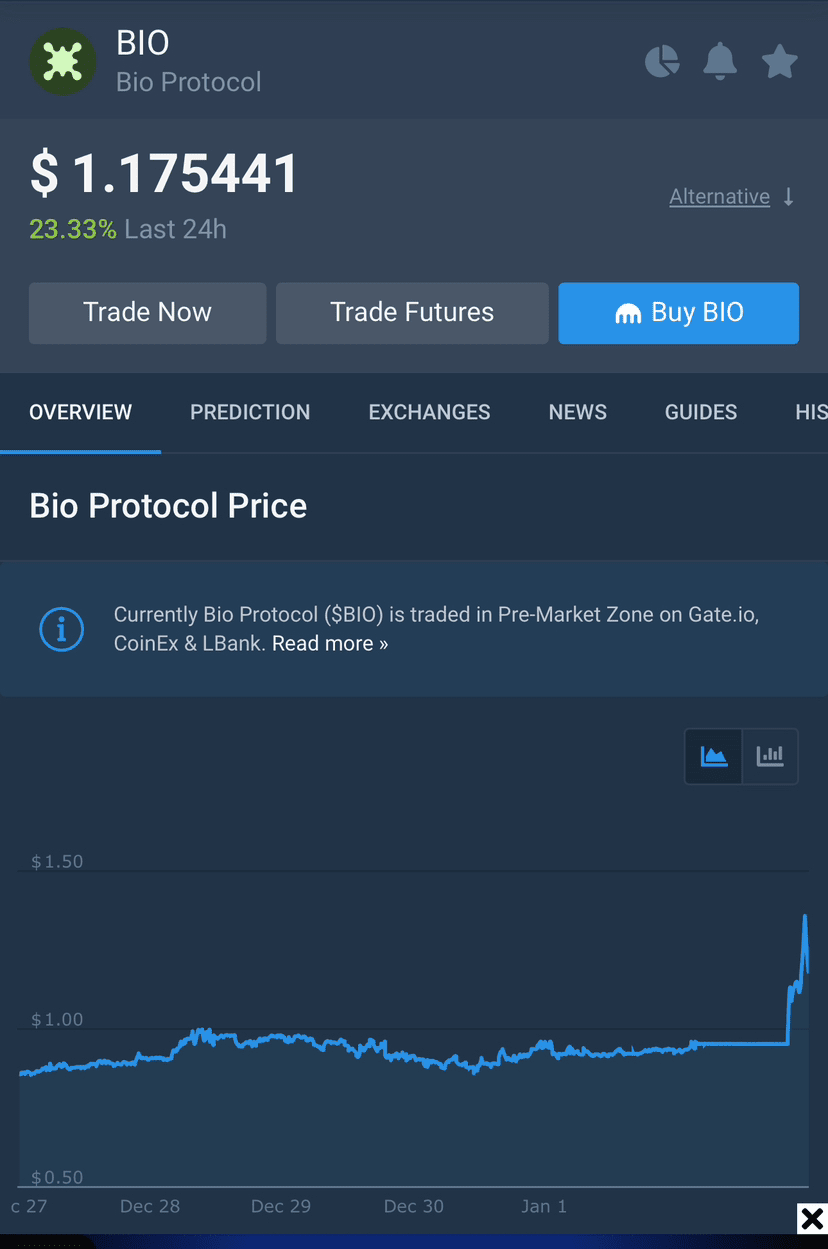The image size is (828, 1249).
Task: Open the Alternative price dropdown
Action: click(x=719, y=197)
